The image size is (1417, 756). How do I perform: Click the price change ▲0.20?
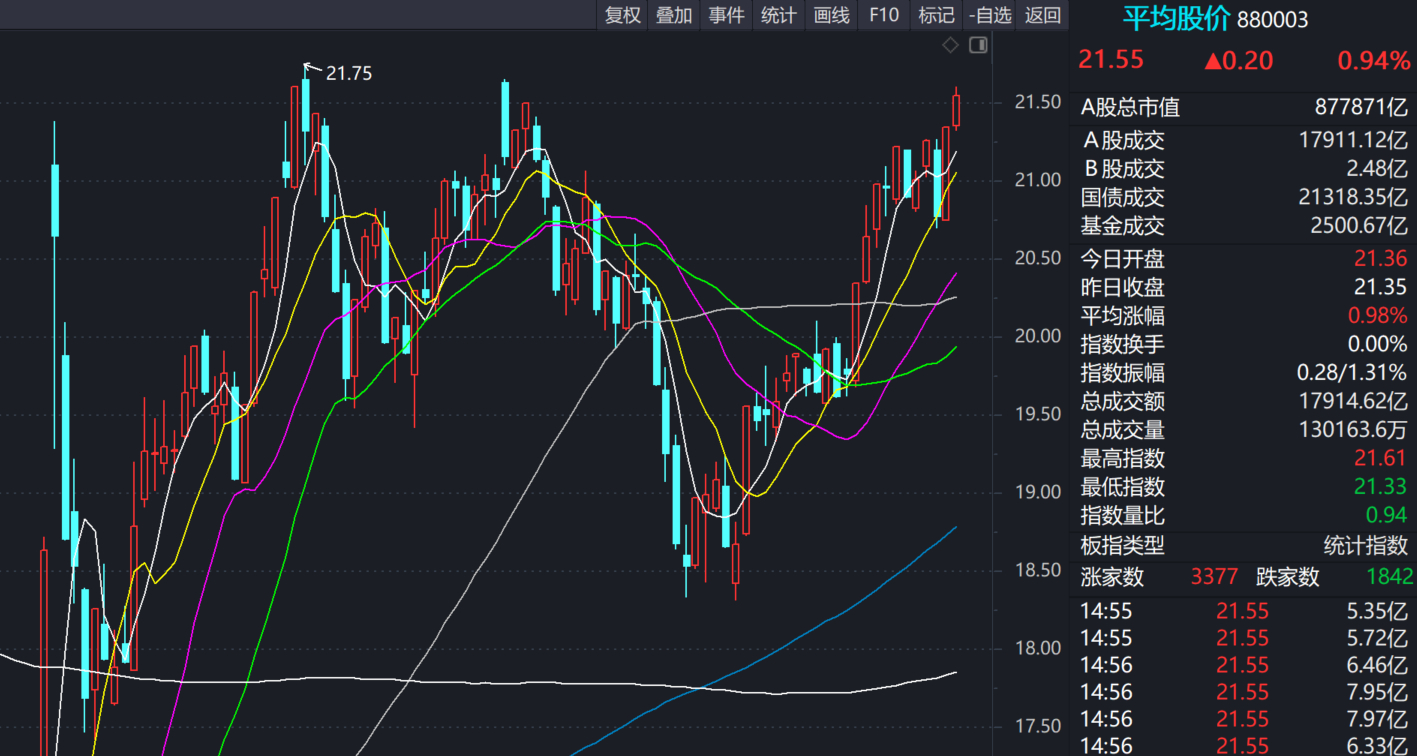1238,61
